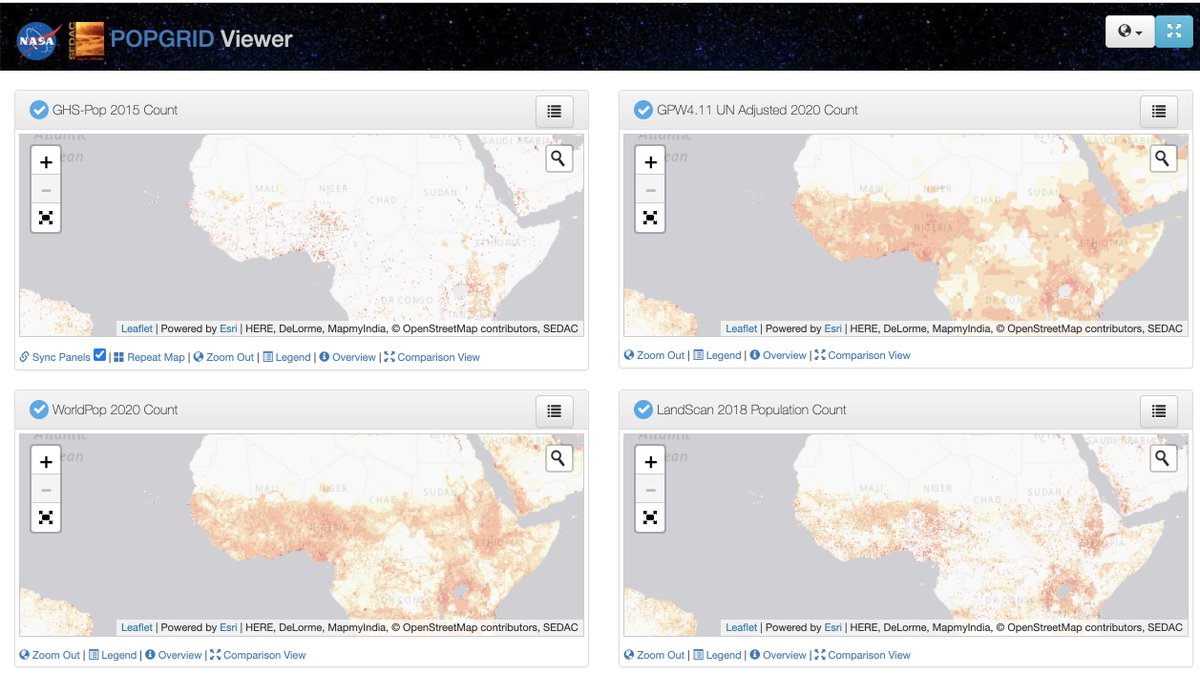Open Legend for LandScan panel
Screen dimensions: 1200x674
click(x=717, y=655)
